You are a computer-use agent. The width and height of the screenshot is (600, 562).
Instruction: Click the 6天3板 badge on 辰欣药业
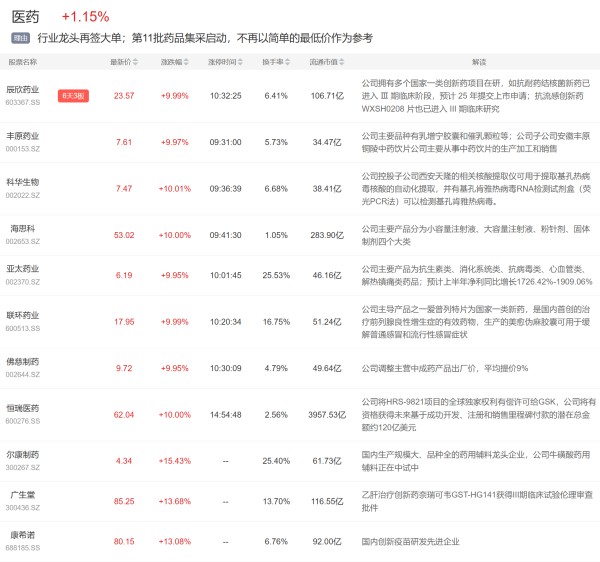coord(73,96)
